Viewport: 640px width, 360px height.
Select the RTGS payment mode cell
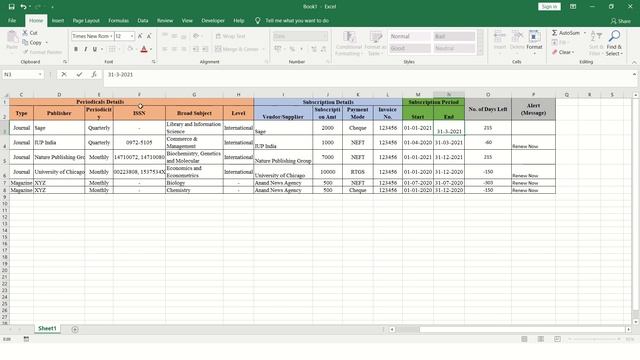point(358,172)
